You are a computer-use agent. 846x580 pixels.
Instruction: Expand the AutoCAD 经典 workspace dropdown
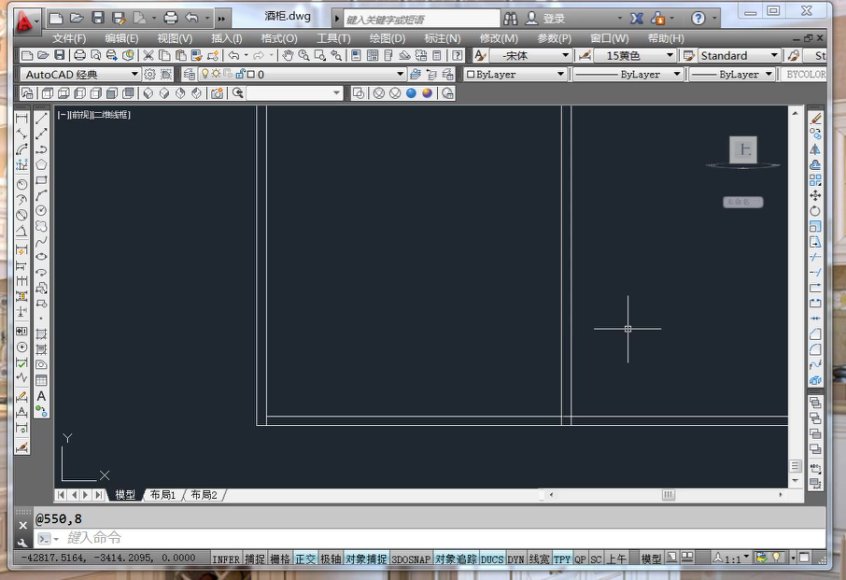pyautogui.click(x=134, y=75)
